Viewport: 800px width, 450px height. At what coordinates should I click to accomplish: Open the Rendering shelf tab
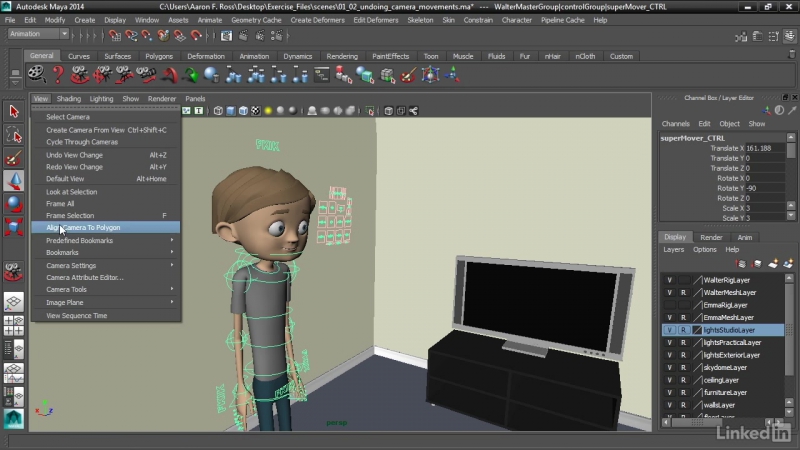click(x=342, y=56)
